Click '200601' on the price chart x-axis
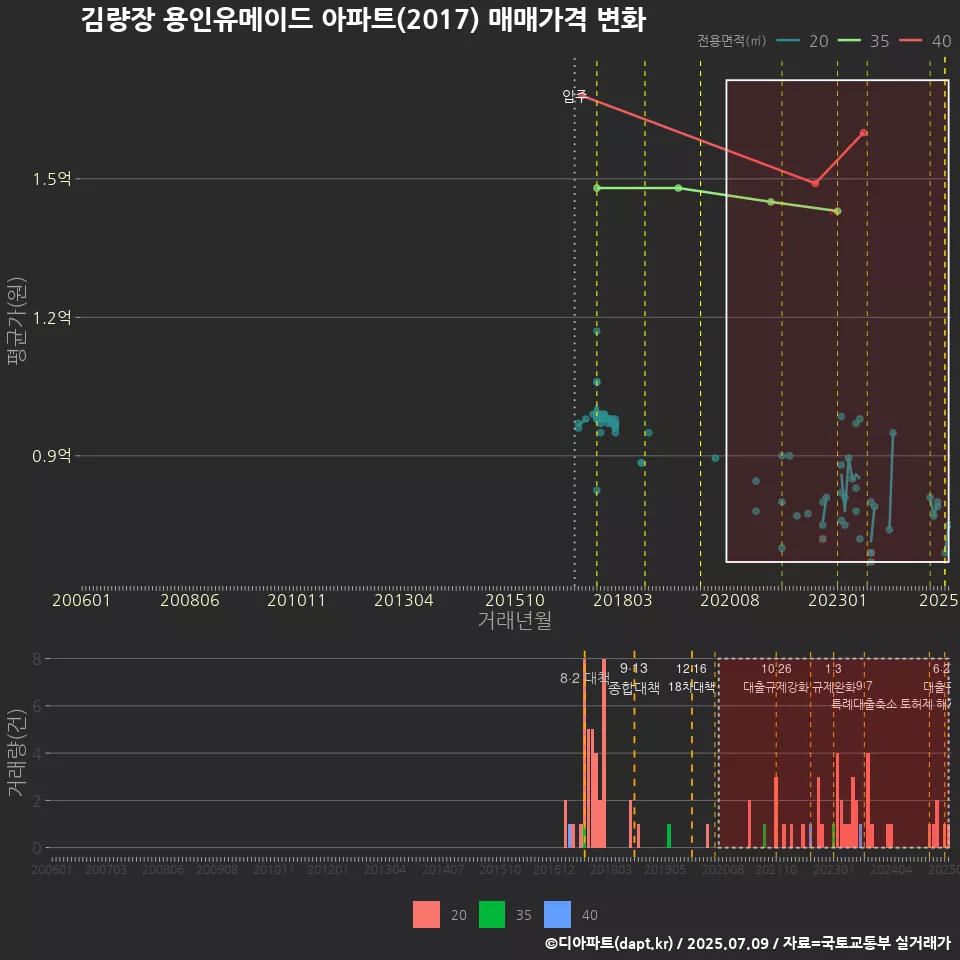The height and width of the screenshot is (960, 960). point(81,600)
